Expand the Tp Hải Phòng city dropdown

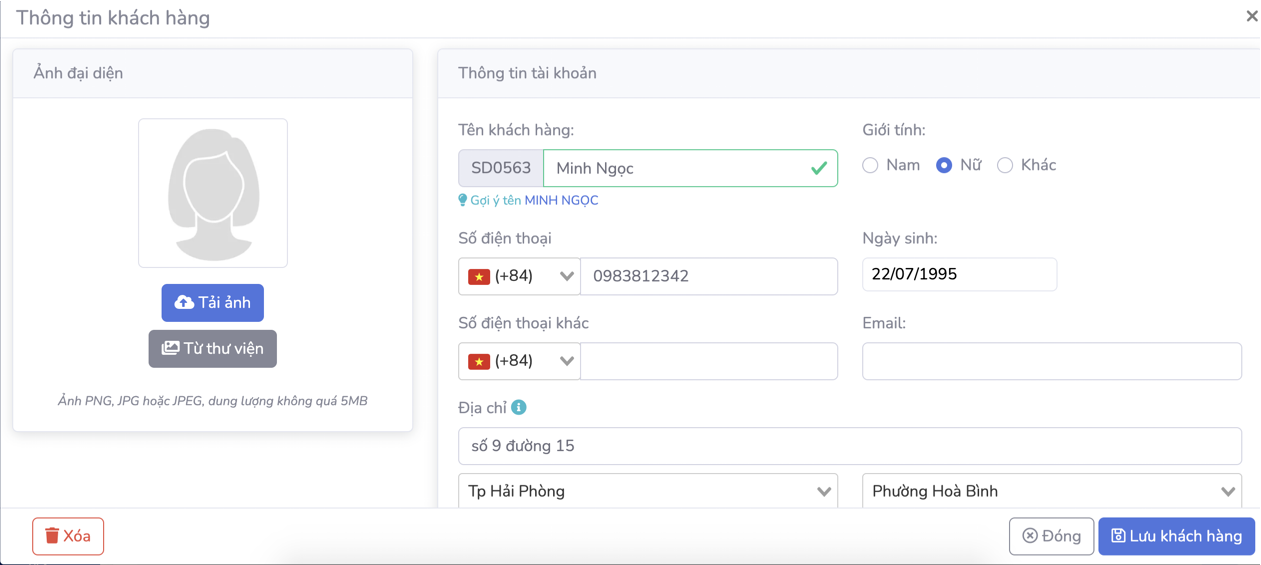click(648, 491)
